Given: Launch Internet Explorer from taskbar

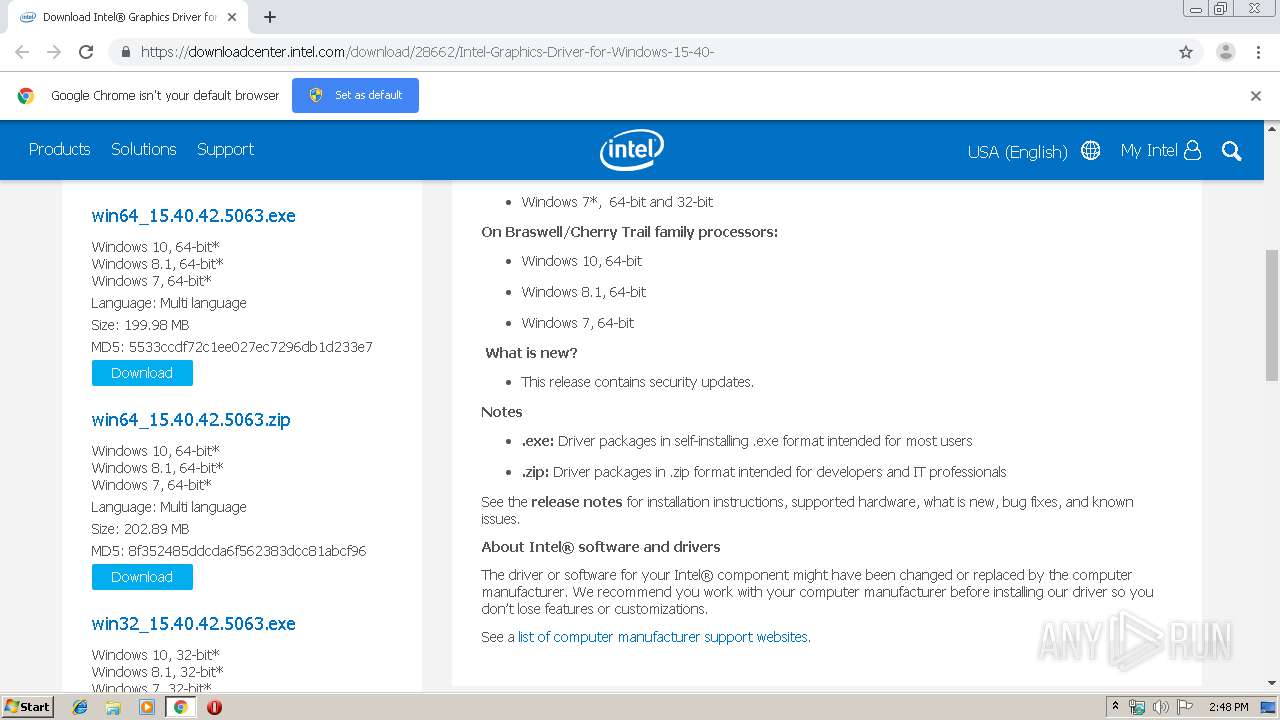Looking at the screenshot, I should pos(81,707).
